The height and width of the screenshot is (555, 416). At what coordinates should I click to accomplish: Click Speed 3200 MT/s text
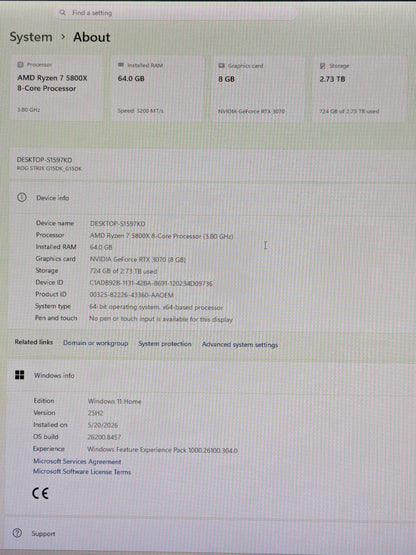pos(141,111)
